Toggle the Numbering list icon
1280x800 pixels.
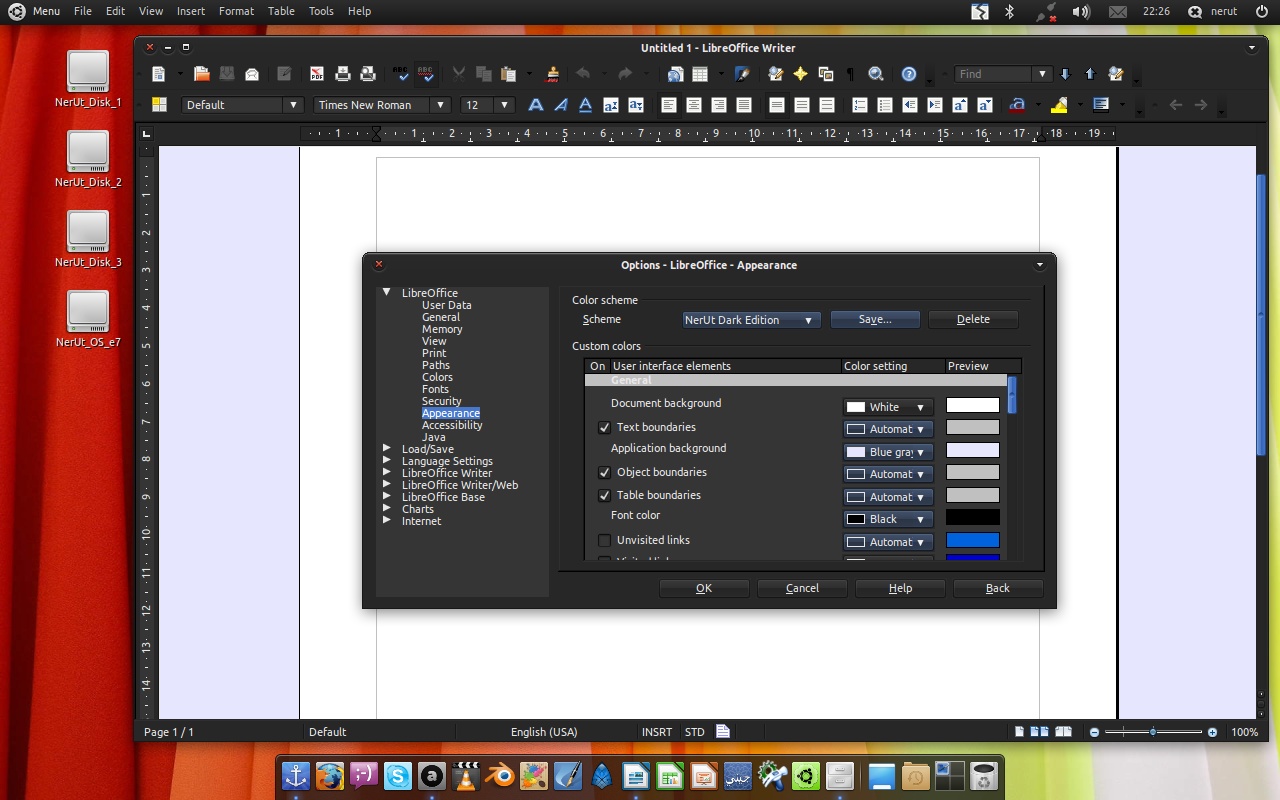tap(860, 105)
